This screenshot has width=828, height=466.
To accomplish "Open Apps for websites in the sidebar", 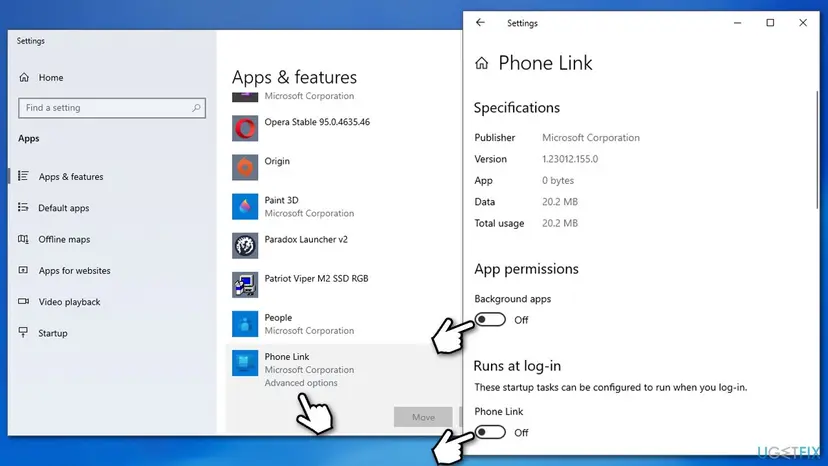I will click(74, 271).
